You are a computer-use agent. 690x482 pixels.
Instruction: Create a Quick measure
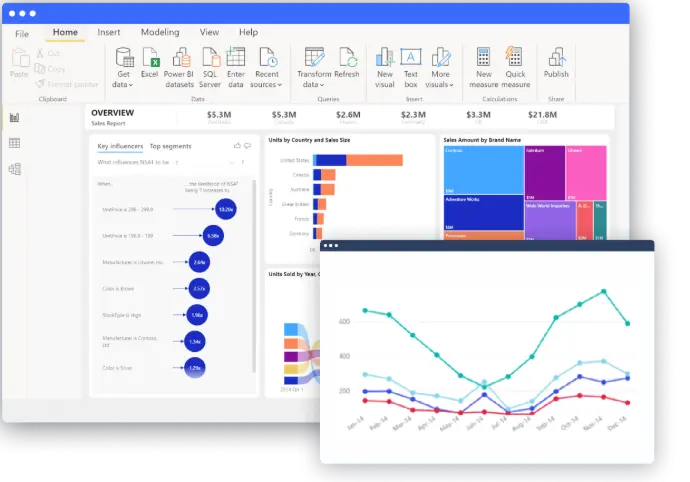(x=515, y=67)
